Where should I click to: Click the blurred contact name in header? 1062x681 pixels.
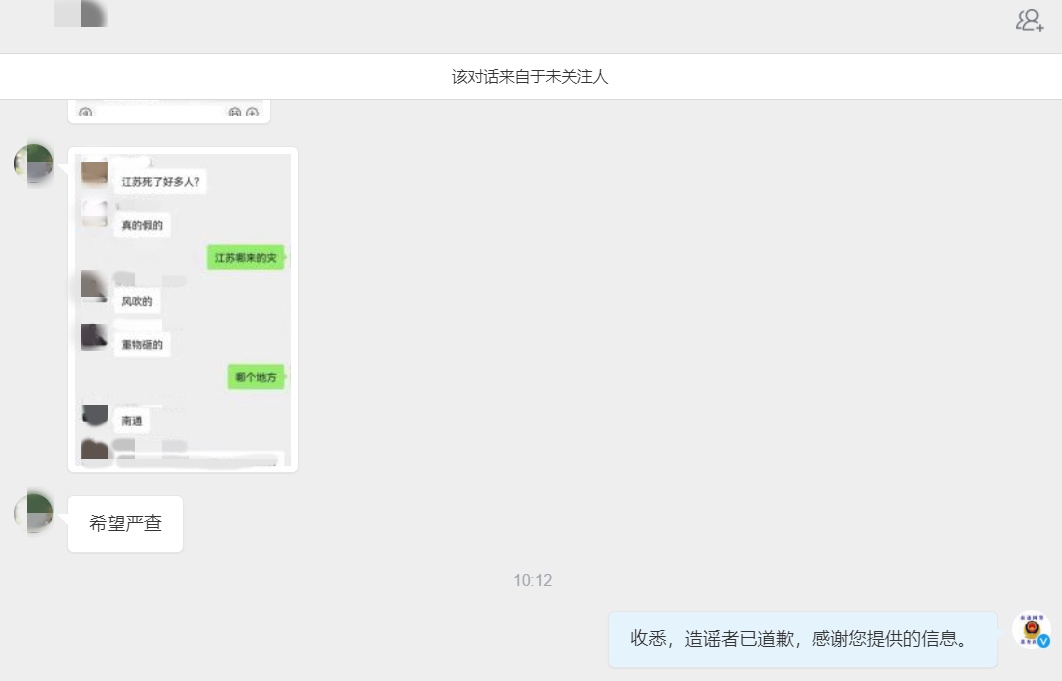point(80,14)
